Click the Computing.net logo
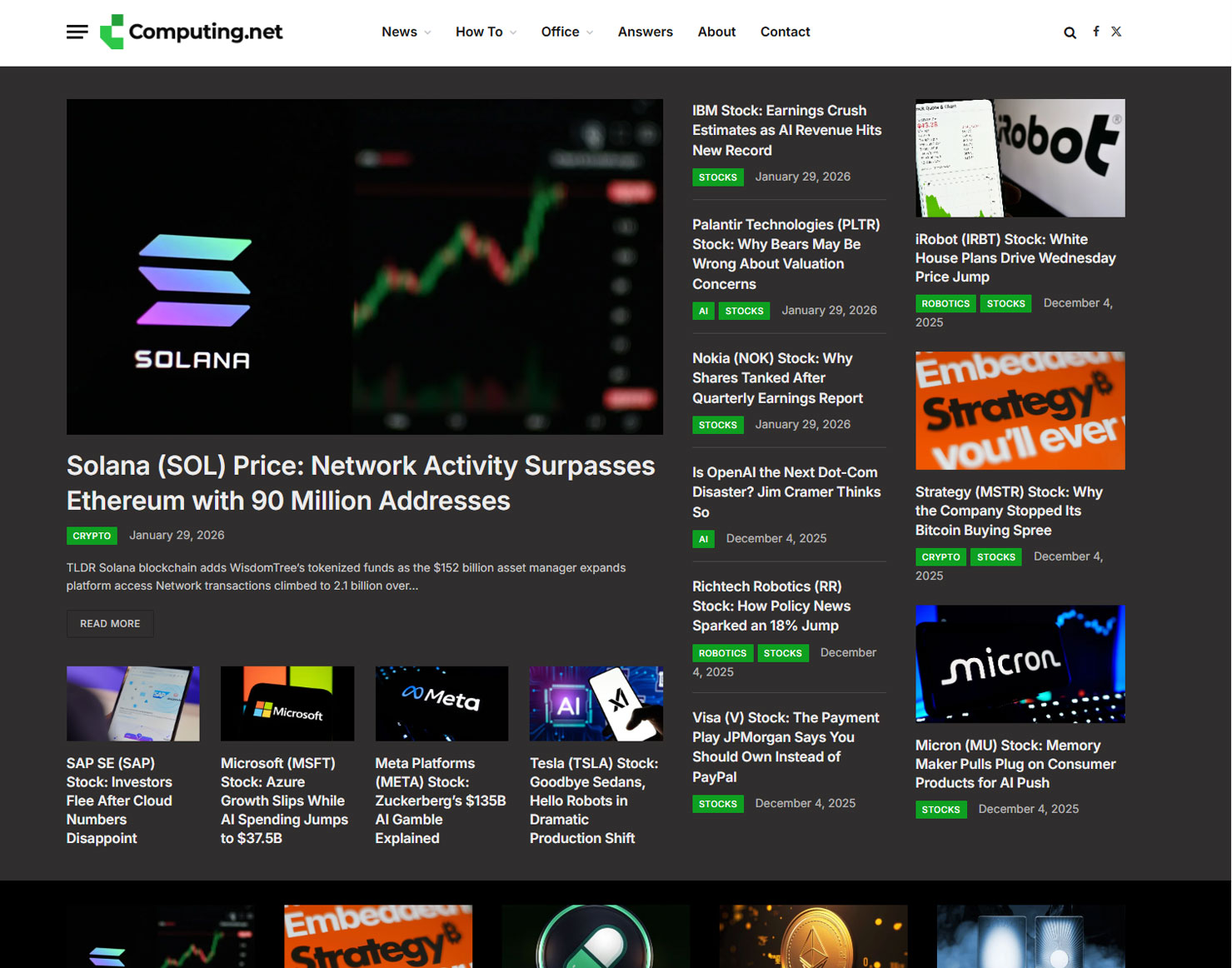The height and width of the screenshot is (968, 1232). [192, 32]
